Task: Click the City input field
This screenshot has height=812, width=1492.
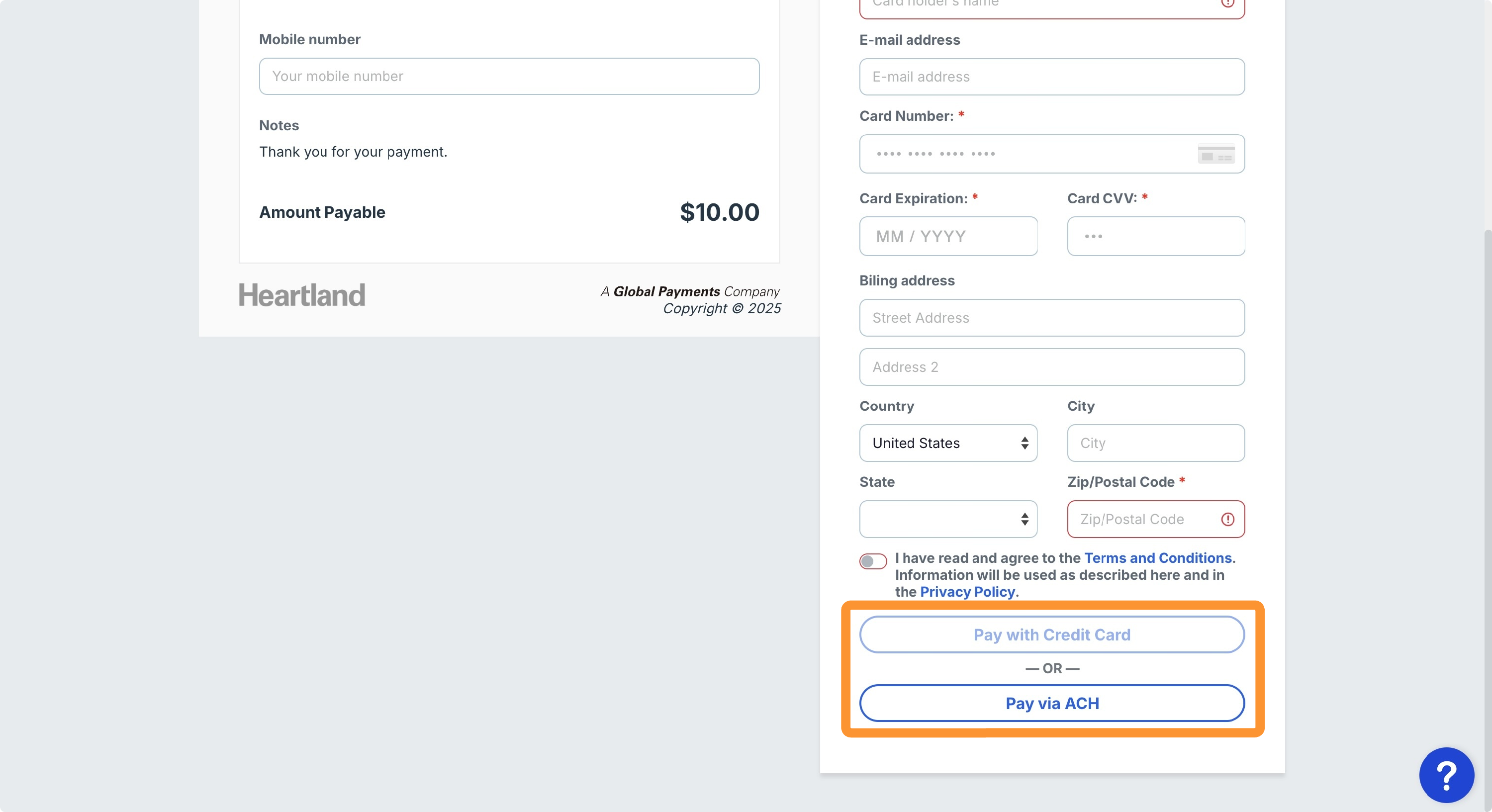Action: (1156, 443)
